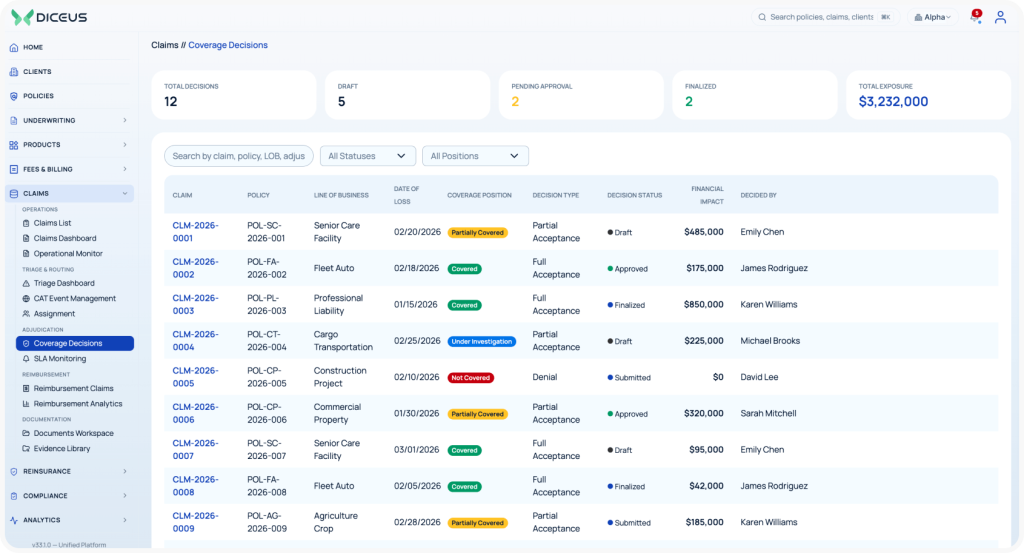Click the Clients sidebar icon
Viewport: 1024px width, 553px height.
(14, 72)
